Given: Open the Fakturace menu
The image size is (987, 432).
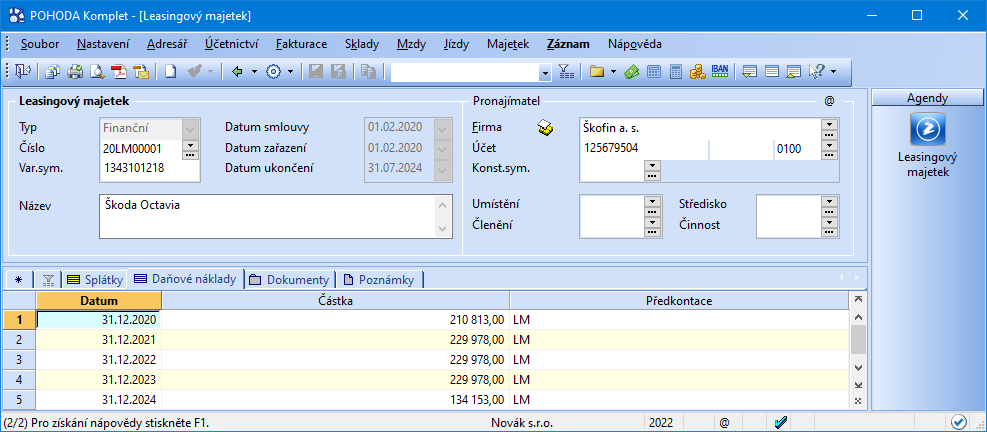Looking at the screenshot, I should tap(301, 44).
